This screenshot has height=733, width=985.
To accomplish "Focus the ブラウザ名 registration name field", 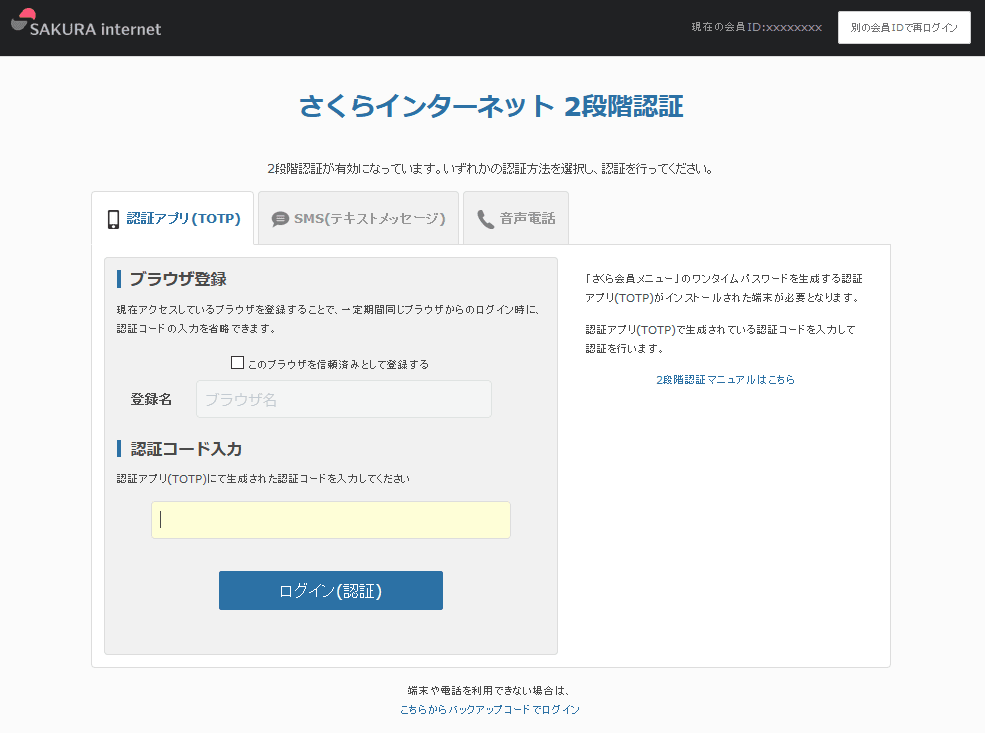I will (x=344, y=399).
